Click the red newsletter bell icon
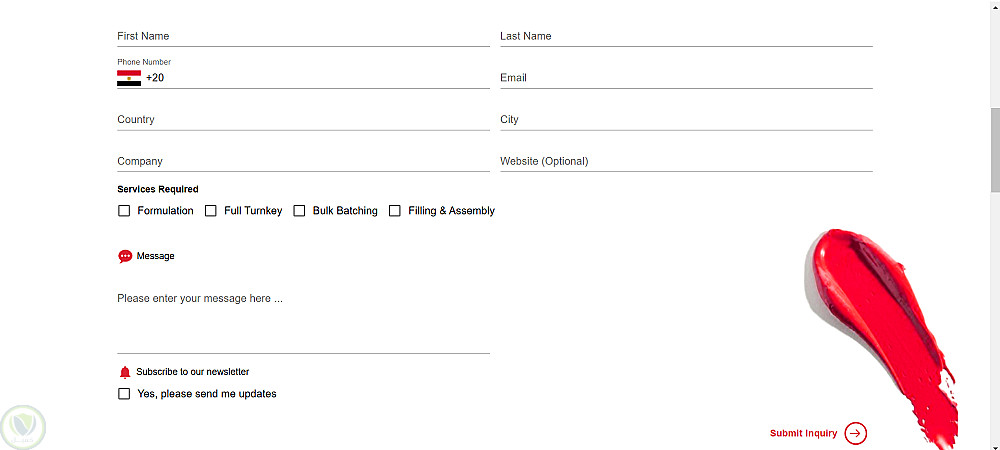Viewport: 1000px width, 450px height. click(x=125, y=372)
